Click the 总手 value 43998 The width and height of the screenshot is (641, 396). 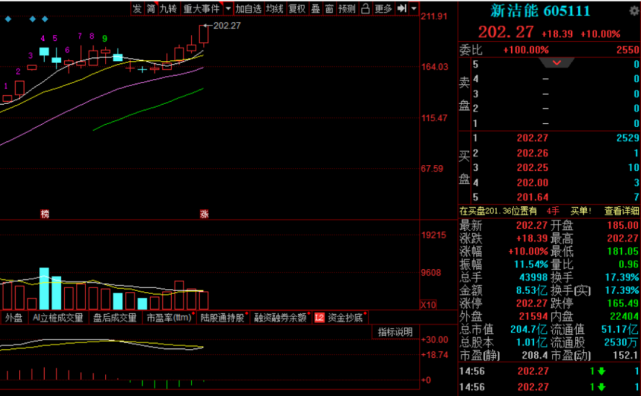pos(533,277)
